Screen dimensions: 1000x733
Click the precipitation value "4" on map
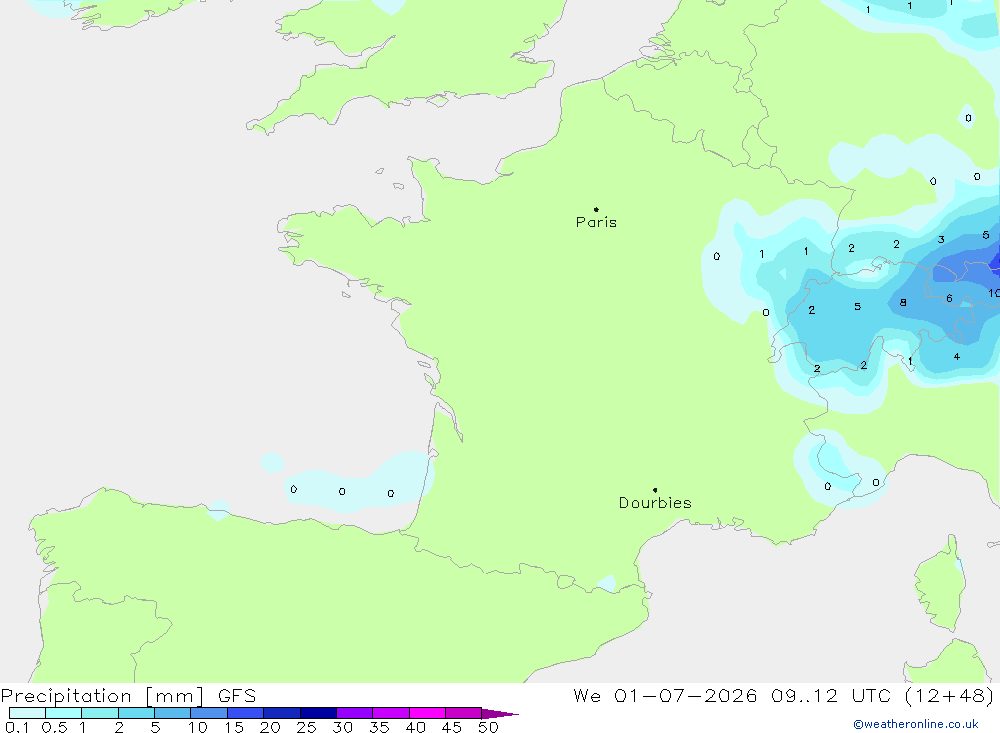point(957,357)
